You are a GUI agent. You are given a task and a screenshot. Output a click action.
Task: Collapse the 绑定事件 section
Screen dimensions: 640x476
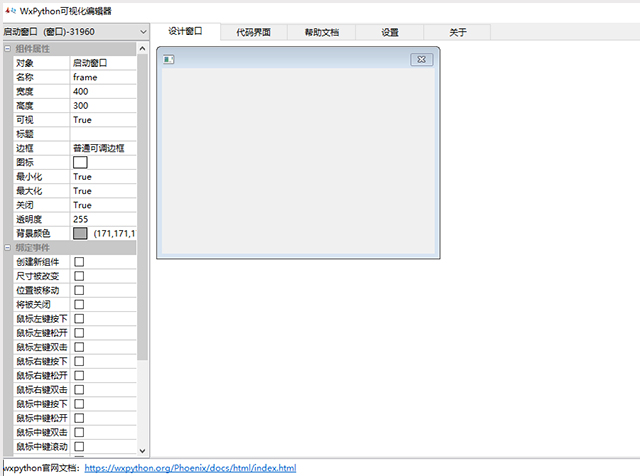[x=7, y=247]
